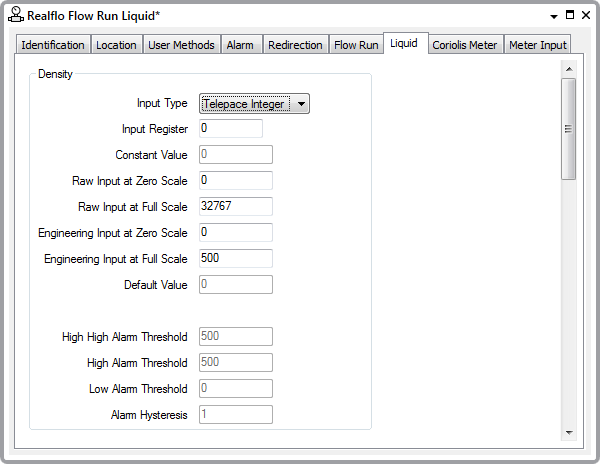Click the Input Type label
The height and width of the screenshot is (464, 600).
tap(162, 103)
